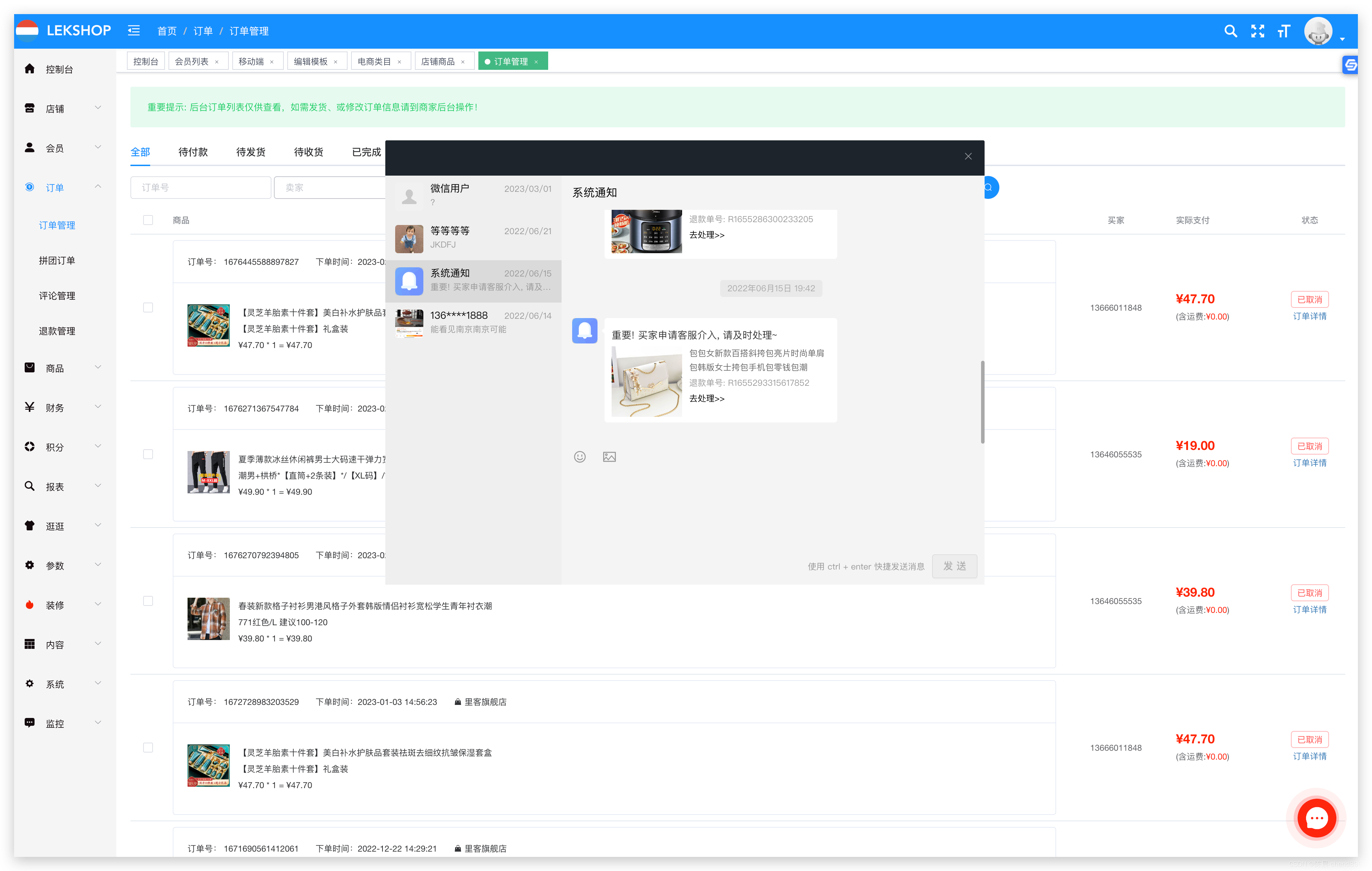
Task: Click the 订单号 search input field
Action: pos(201,188)
